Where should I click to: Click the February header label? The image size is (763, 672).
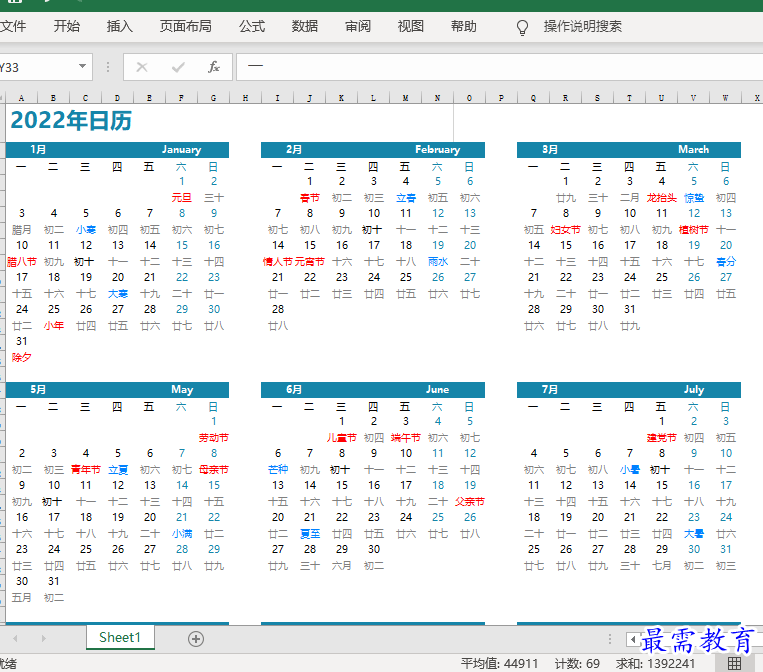(437, 149)
